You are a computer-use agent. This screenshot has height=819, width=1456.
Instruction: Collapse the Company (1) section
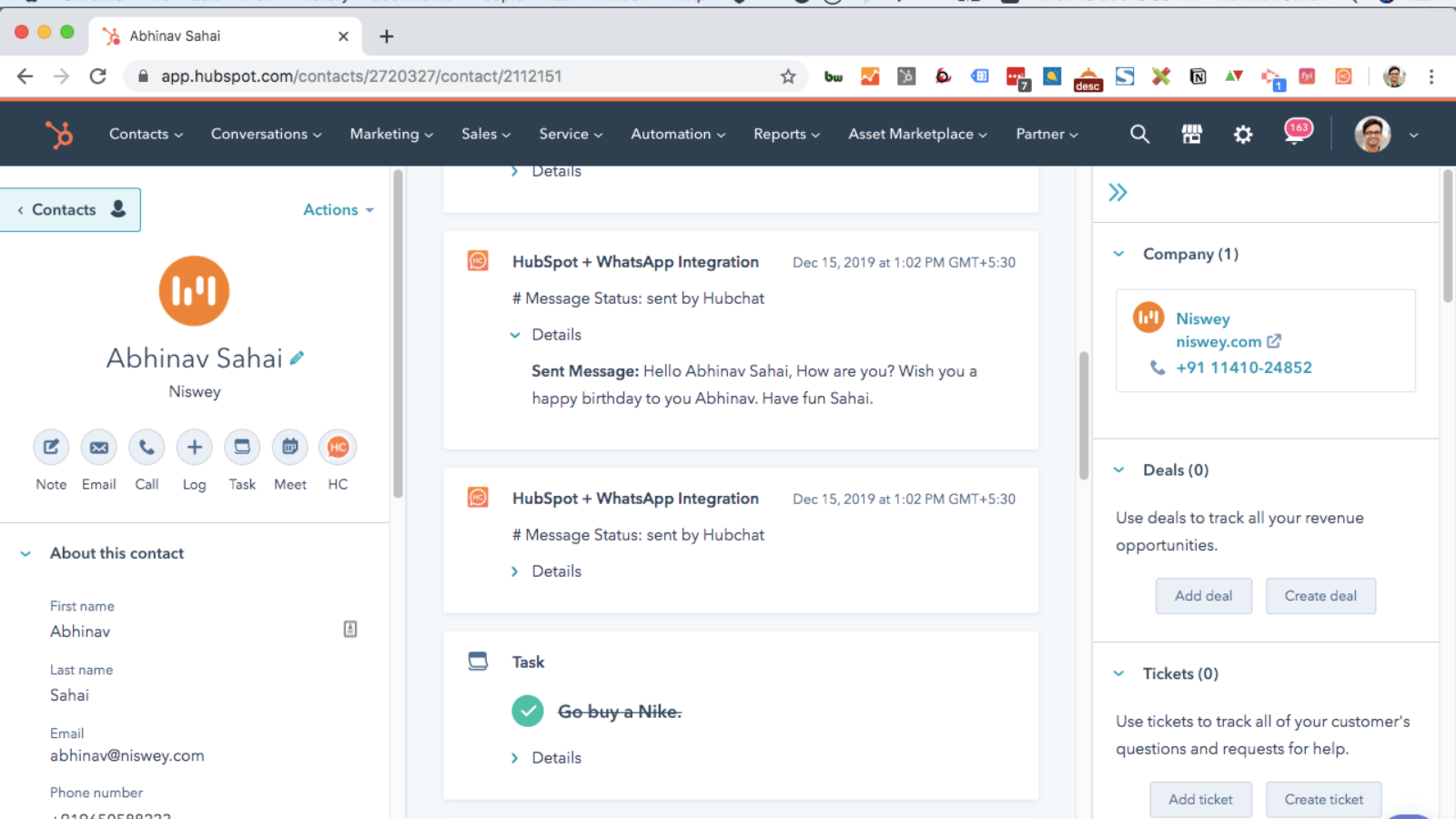1118,254
